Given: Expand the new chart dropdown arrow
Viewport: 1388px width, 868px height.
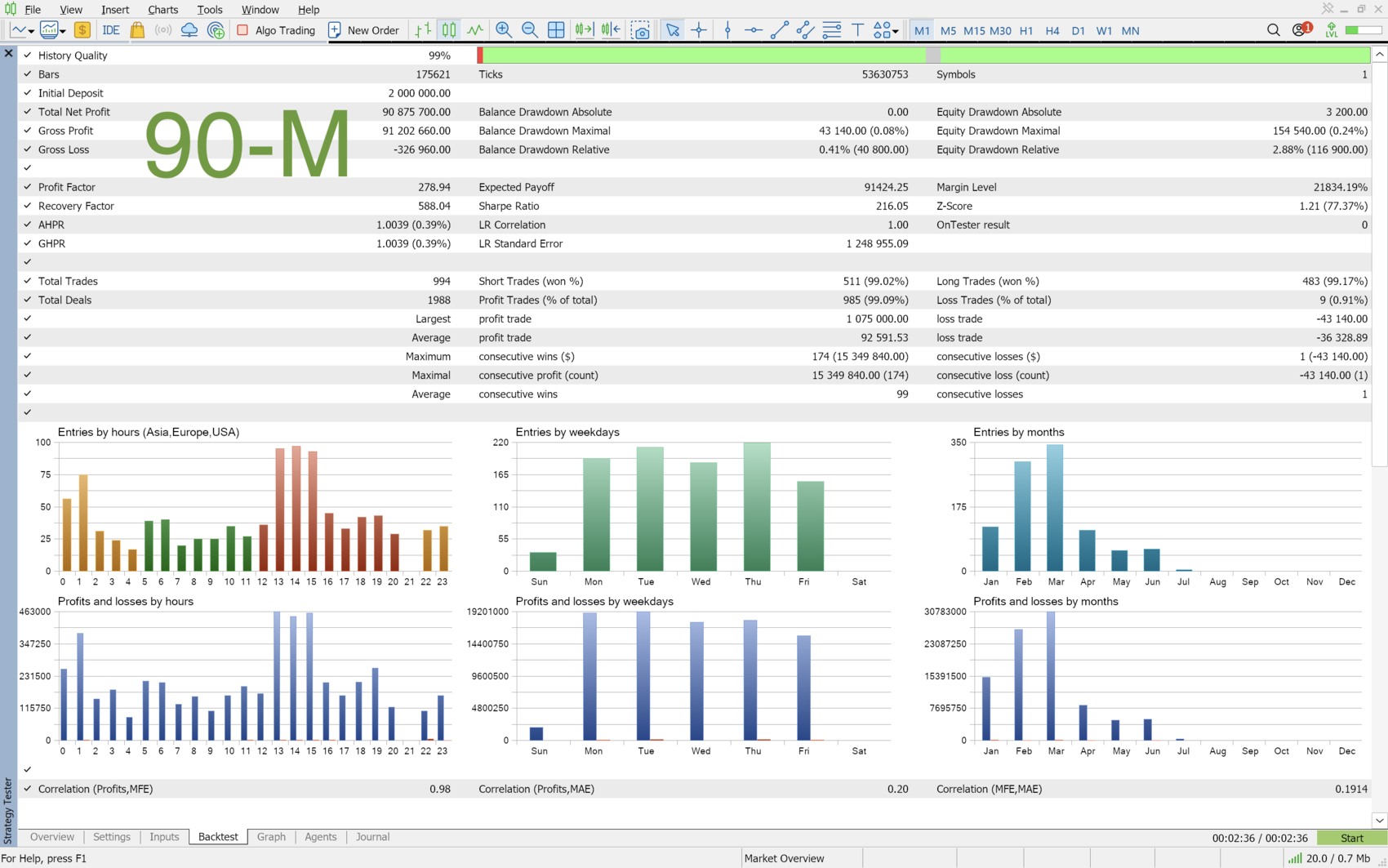Looking at the screenshot, I should [31, 31].
